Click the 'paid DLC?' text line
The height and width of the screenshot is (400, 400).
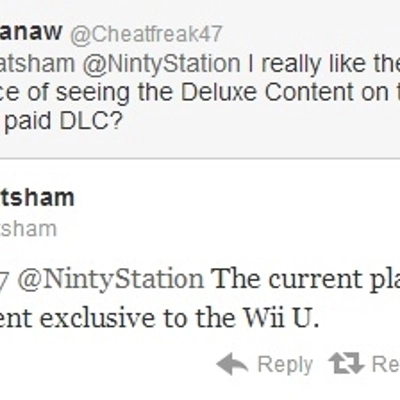point(63,121)
